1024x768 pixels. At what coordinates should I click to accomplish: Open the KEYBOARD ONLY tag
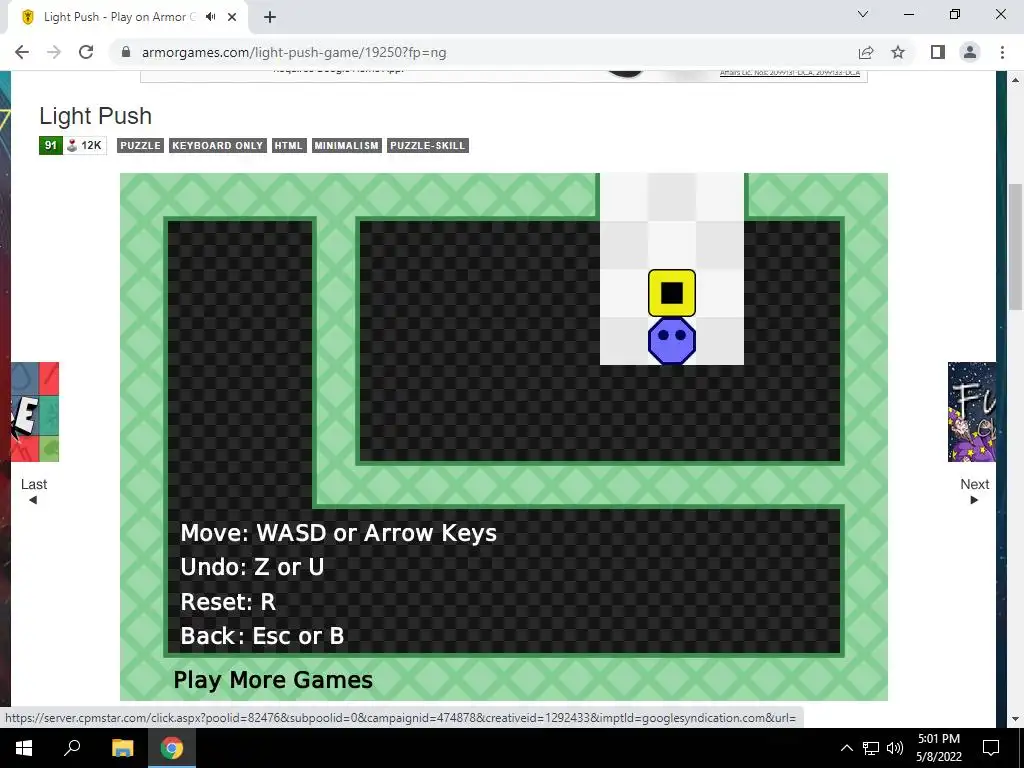click(x=217, y=146)
